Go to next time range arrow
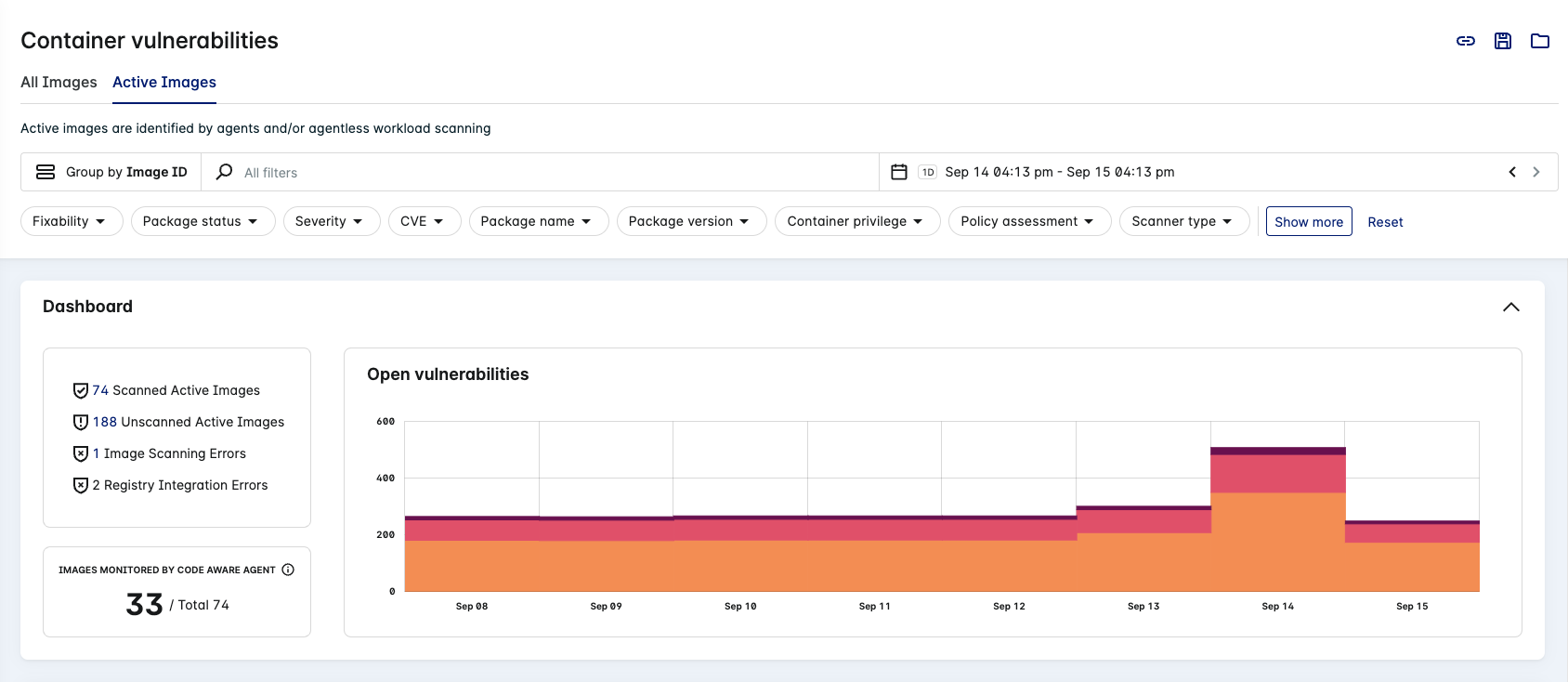Image resolution: width=1568 pixels, height=682 pixels. 1536,172
